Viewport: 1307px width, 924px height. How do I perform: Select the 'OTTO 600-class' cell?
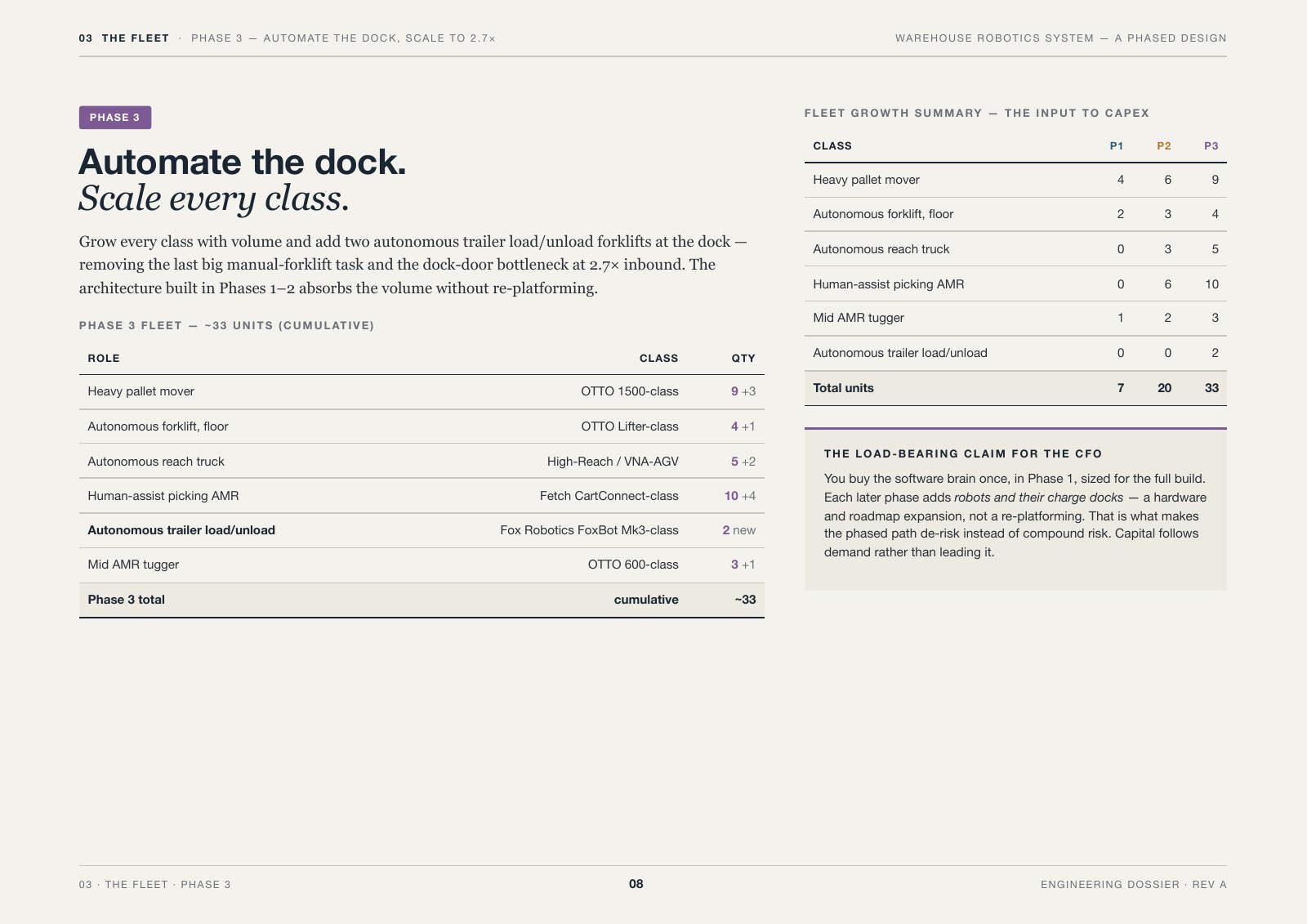pos(633,565)
